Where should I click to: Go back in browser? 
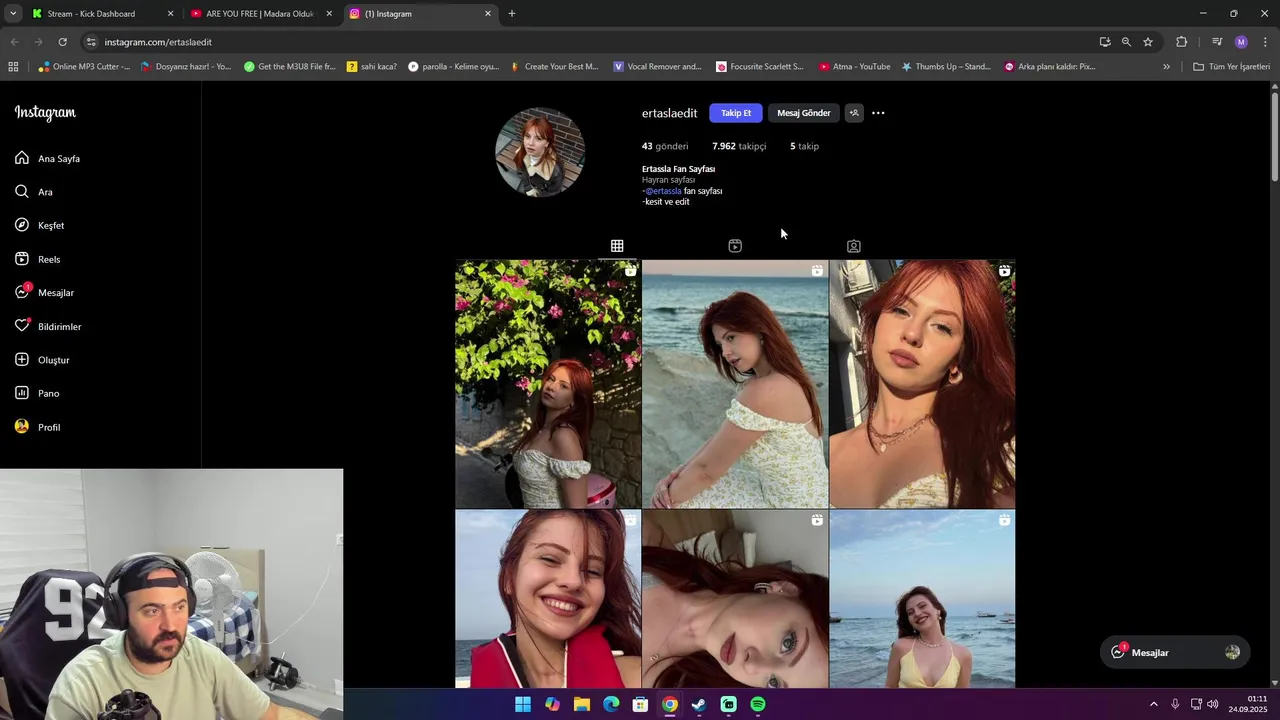(x=14, y=42)
